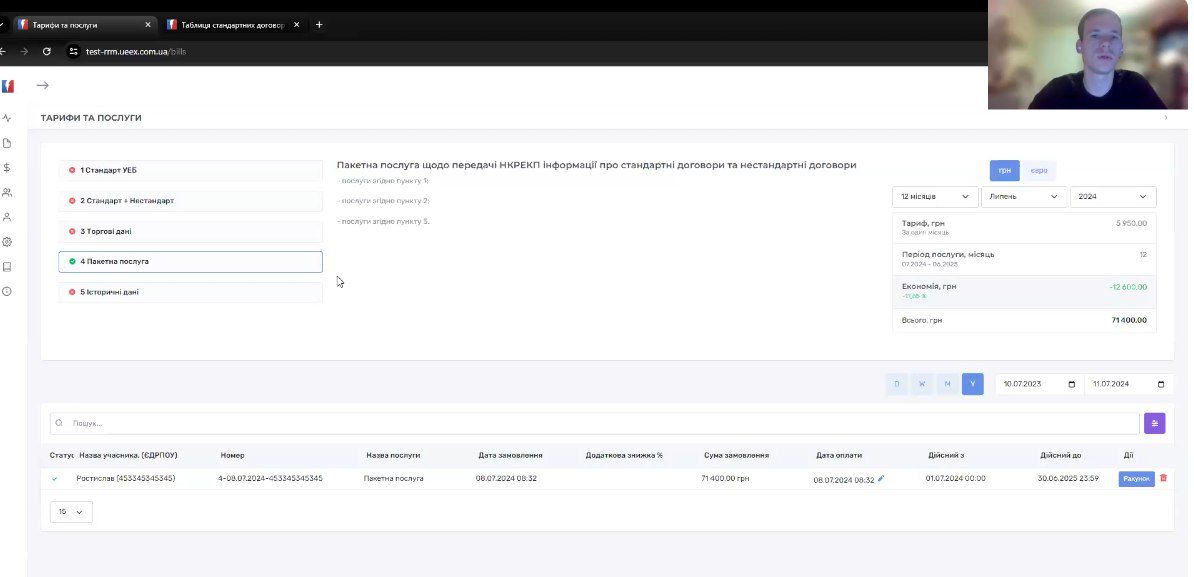Switch currency to євро
The image size is (1194, 577).
point(1039,171)
